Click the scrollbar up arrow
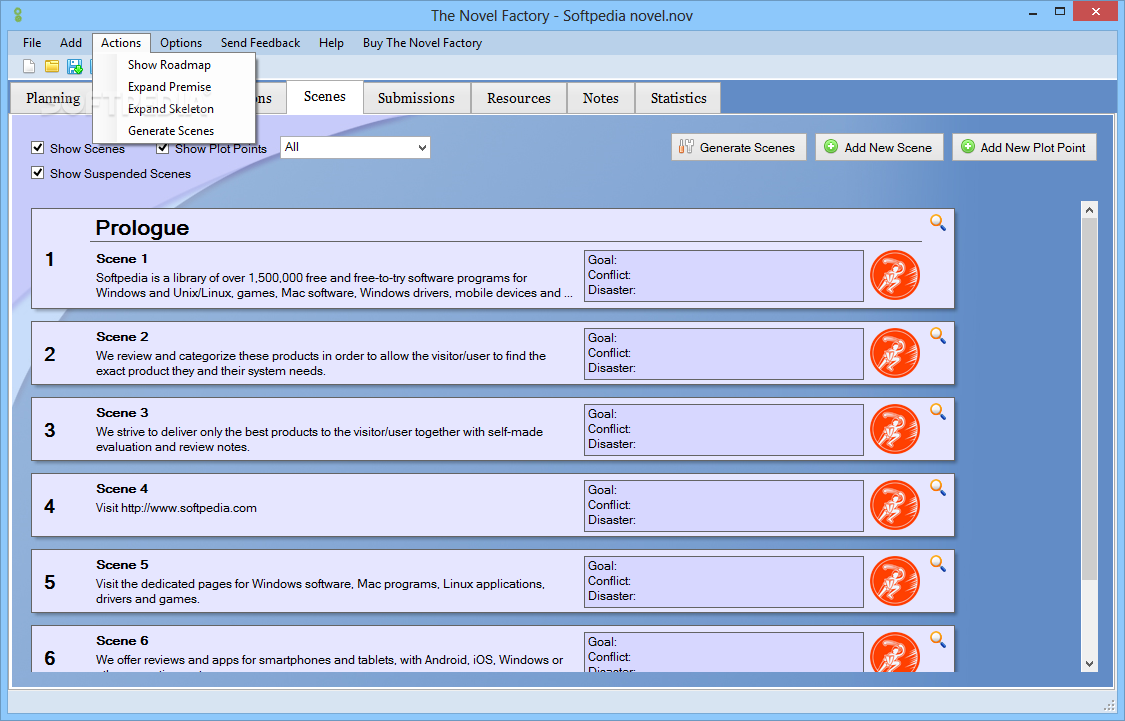The height and width of the screenshot is (721, 1125). [x=1089, y=210]
